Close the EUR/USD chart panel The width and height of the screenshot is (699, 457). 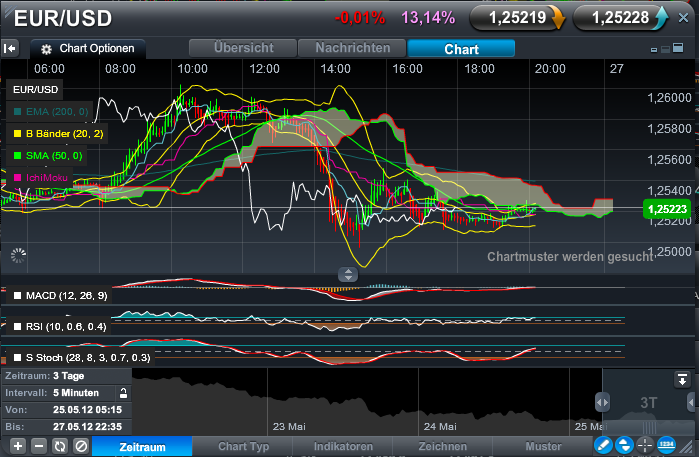(x=683, y=18)
